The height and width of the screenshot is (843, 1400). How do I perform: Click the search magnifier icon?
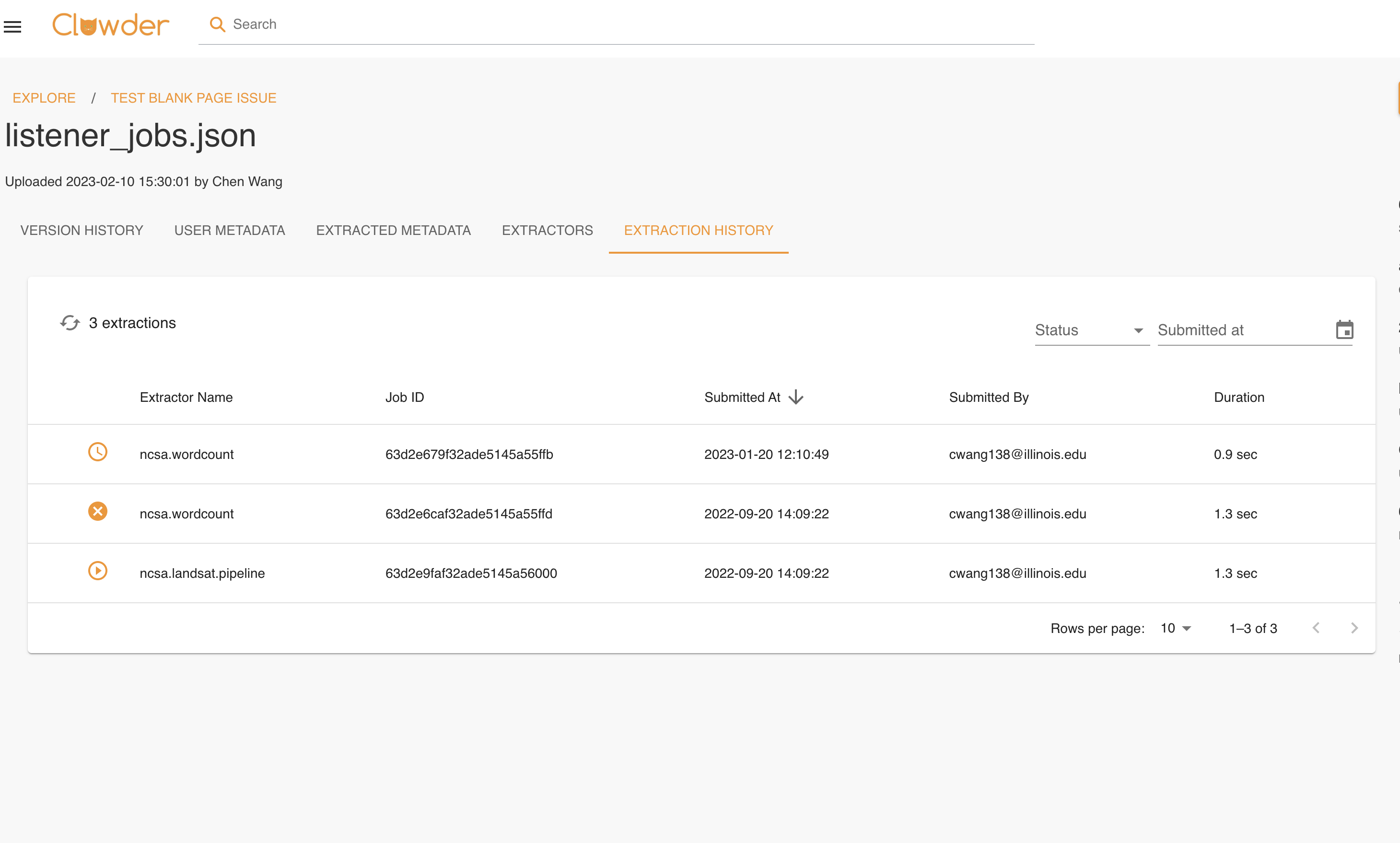tap(217, 24)
